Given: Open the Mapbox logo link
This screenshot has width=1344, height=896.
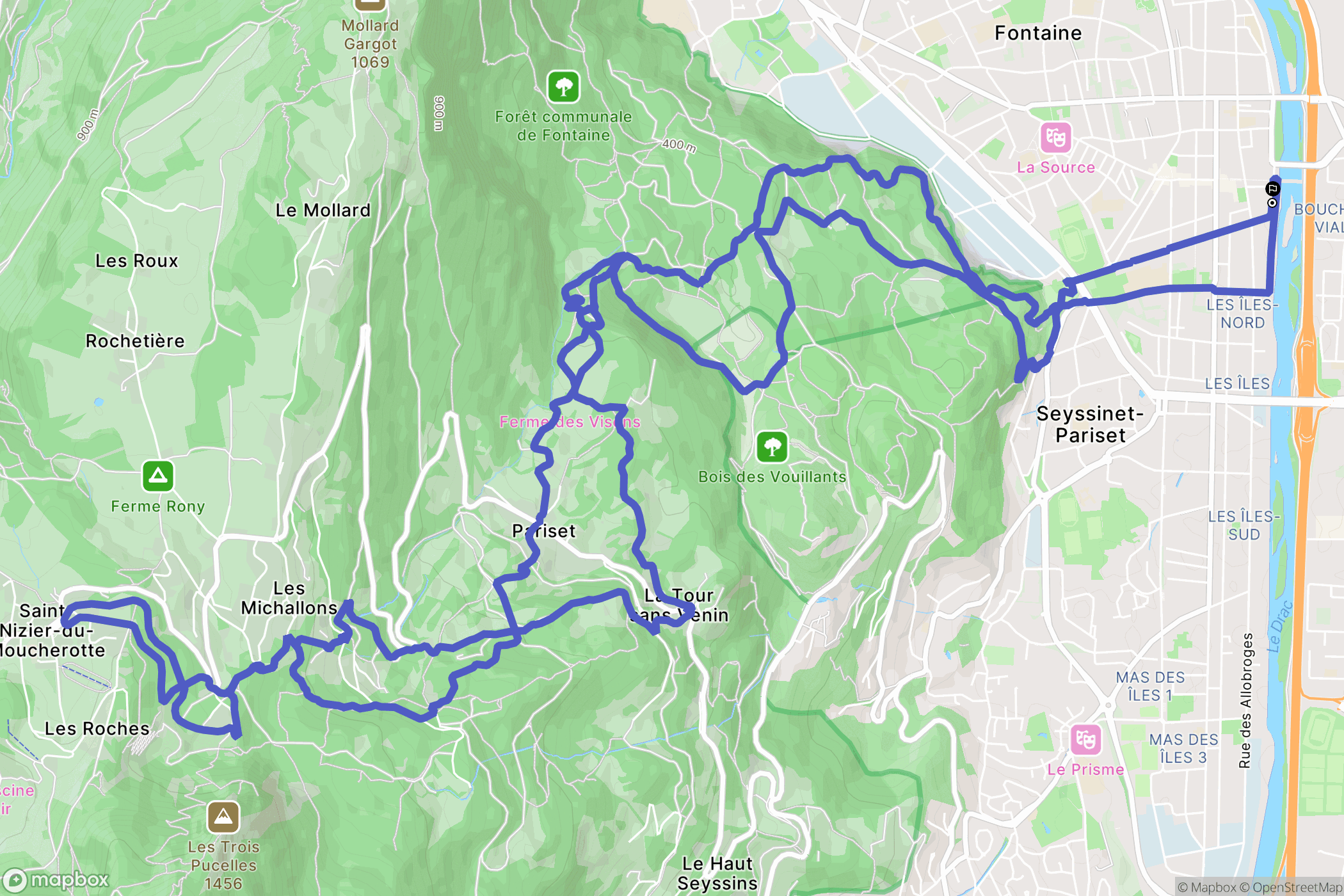Looking at the screenshot, I should (x=56, y=881).
